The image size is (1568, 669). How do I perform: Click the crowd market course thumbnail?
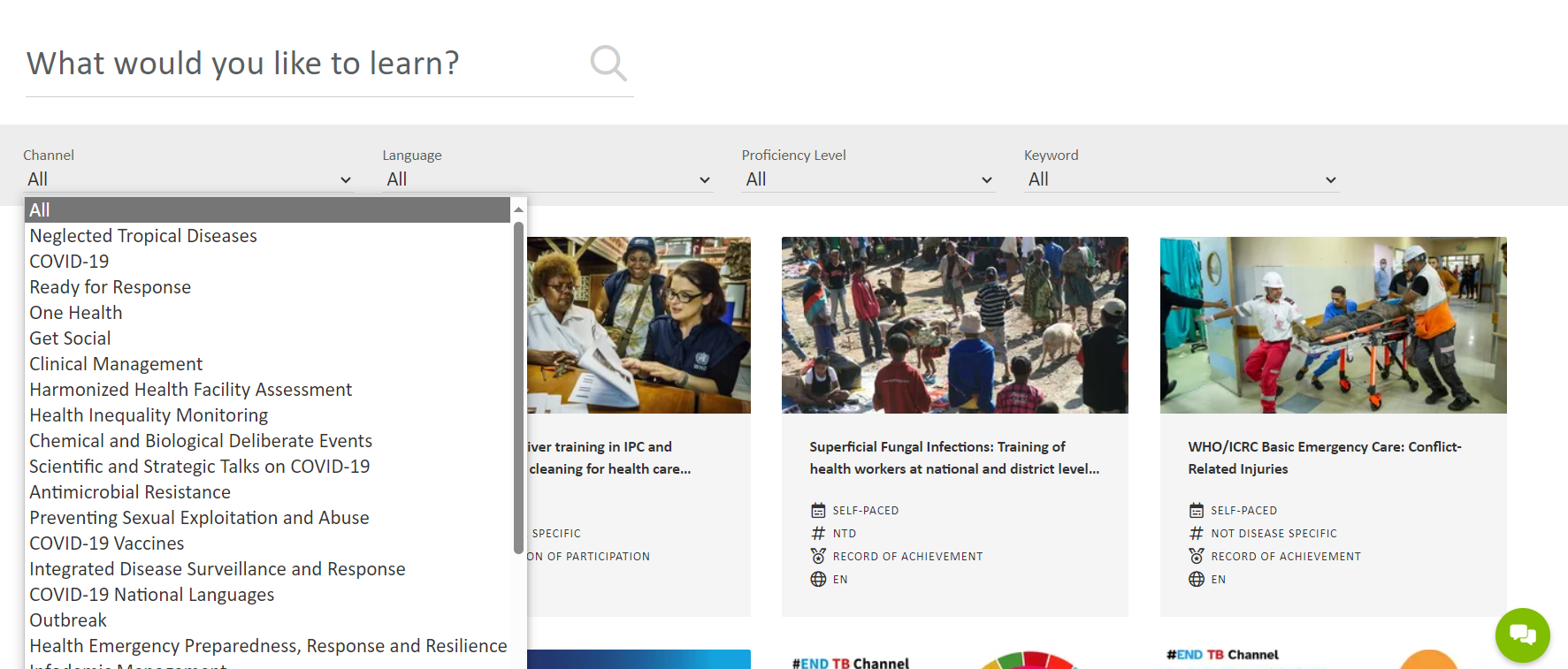(x=955, y=325)
